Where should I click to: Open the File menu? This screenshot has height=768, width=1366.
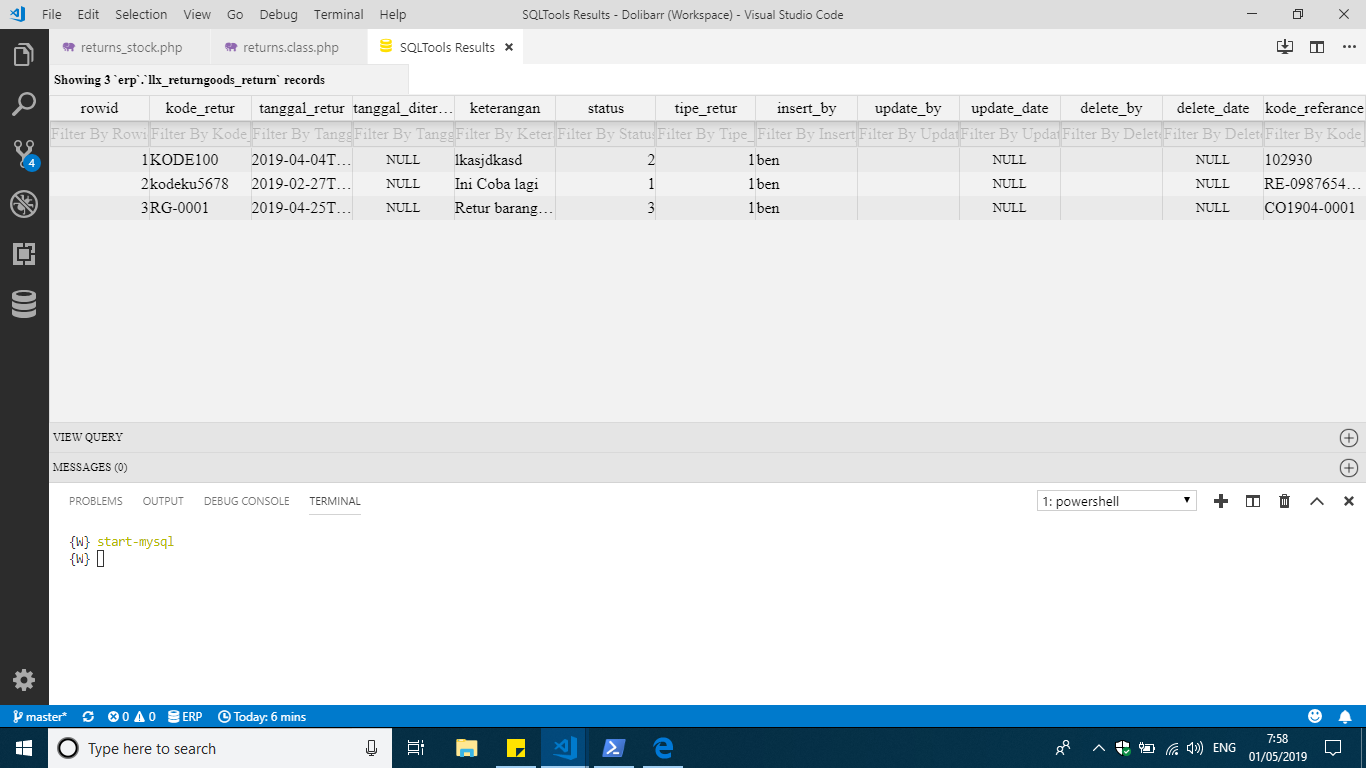pyautogui.click(x=52, y=14)
